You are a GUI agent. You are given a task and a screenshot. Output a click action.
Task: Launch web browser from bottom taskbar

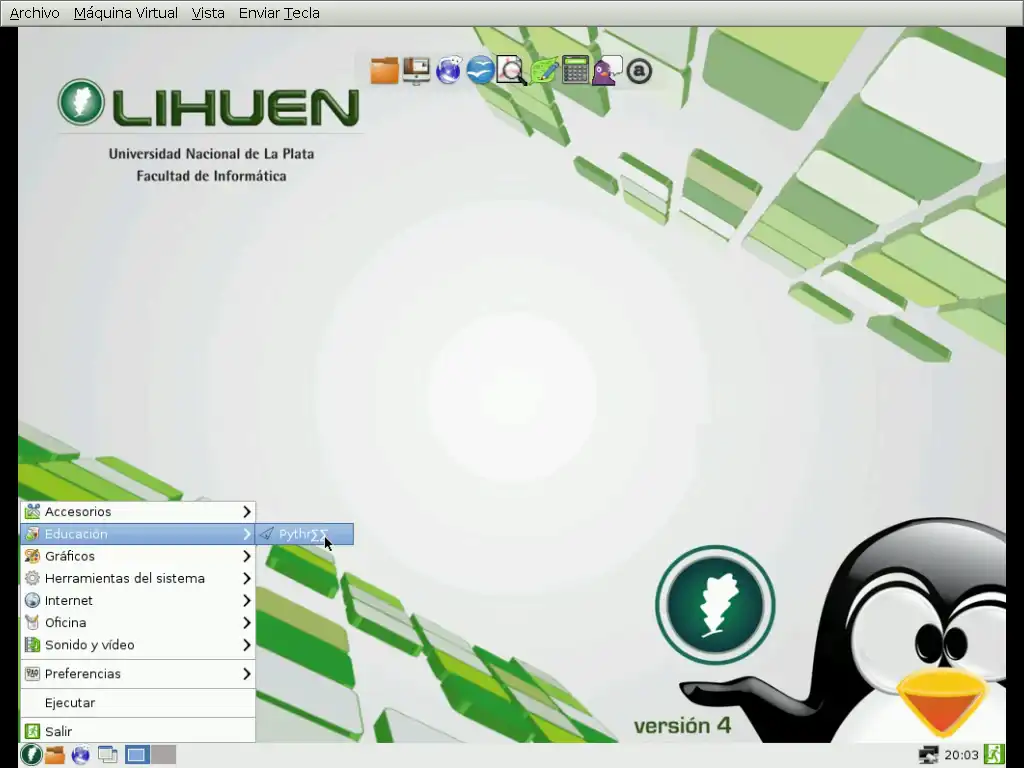(x=80, y=755)
